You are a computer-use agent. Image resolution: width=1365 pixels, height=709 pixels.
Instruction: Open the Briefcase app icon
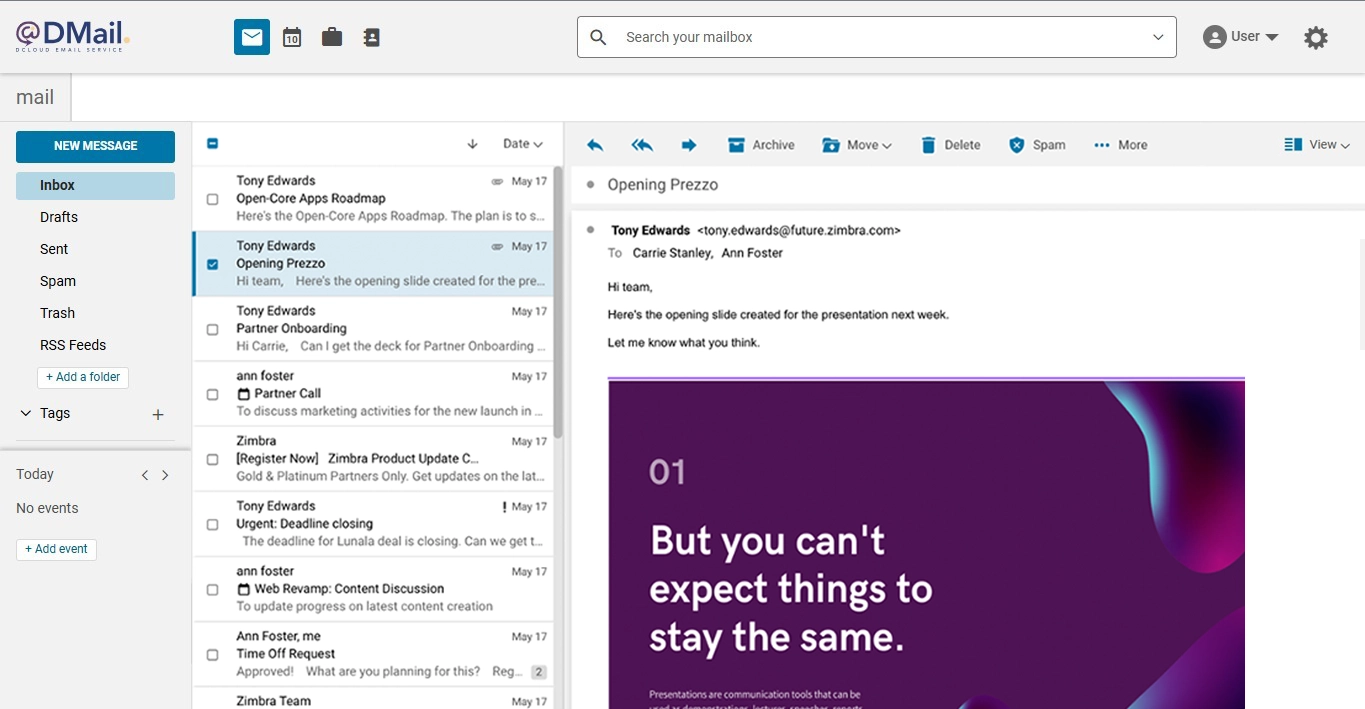click(x=331, y=37)
